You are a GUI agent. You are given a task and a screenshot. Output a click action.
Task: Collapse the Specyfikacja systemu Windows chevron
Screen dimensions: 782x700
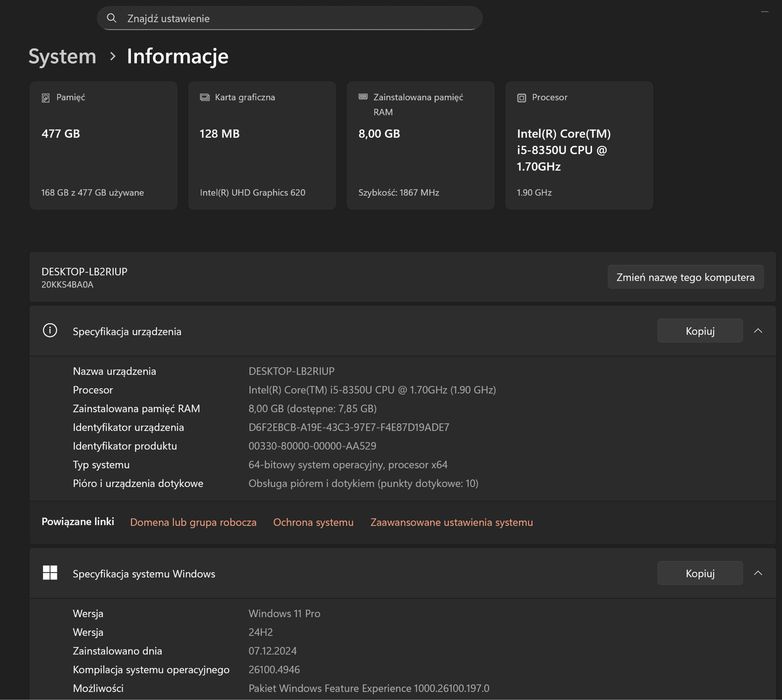coord(758,573)
